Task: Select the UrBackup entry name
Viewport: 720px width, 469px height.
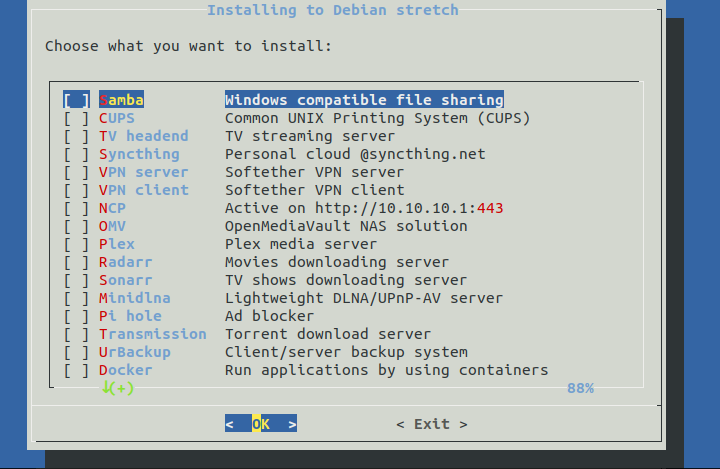Action: tap(135, 352)
